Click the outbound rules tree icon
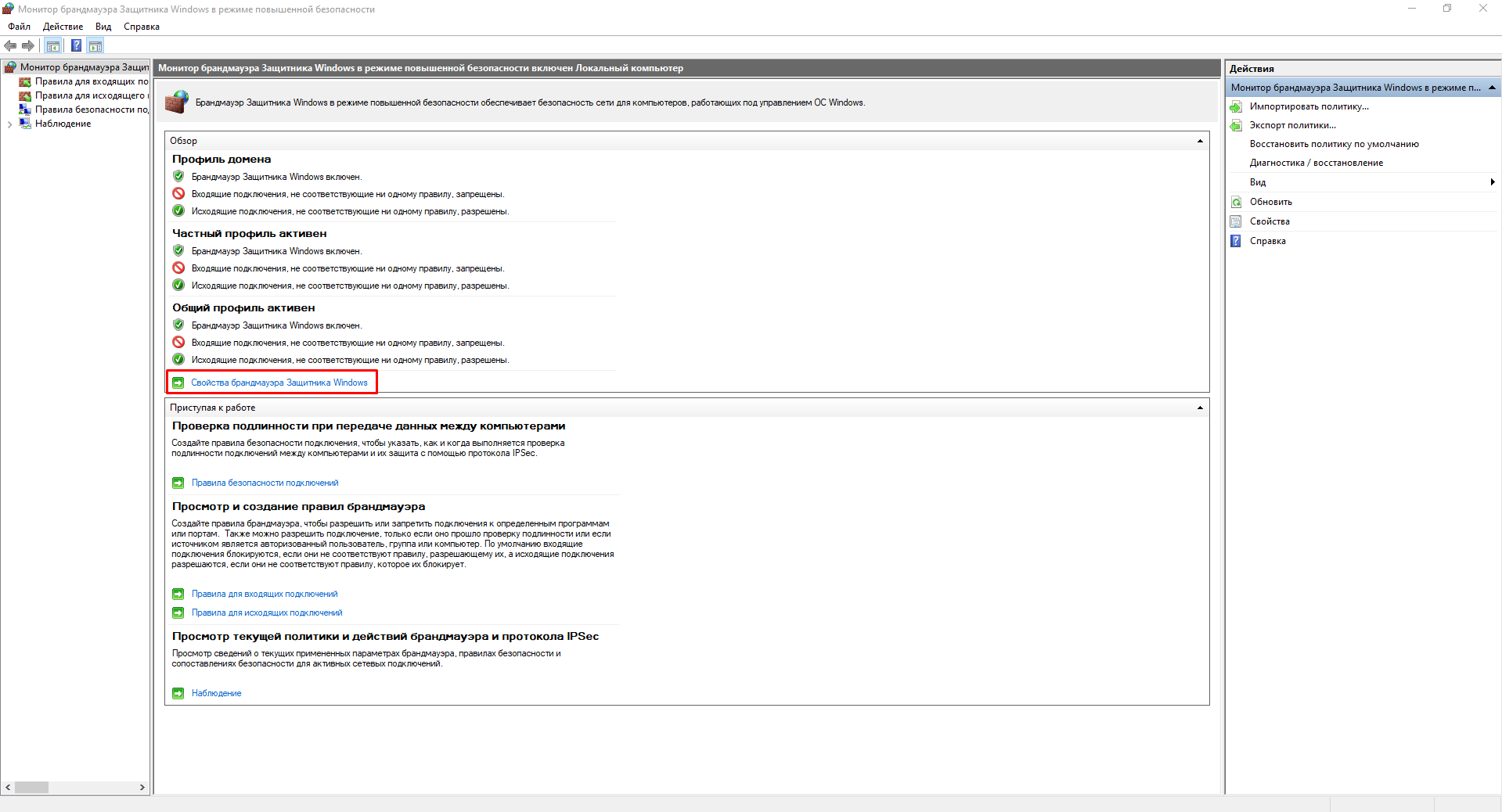 click(x=25, y=95)
